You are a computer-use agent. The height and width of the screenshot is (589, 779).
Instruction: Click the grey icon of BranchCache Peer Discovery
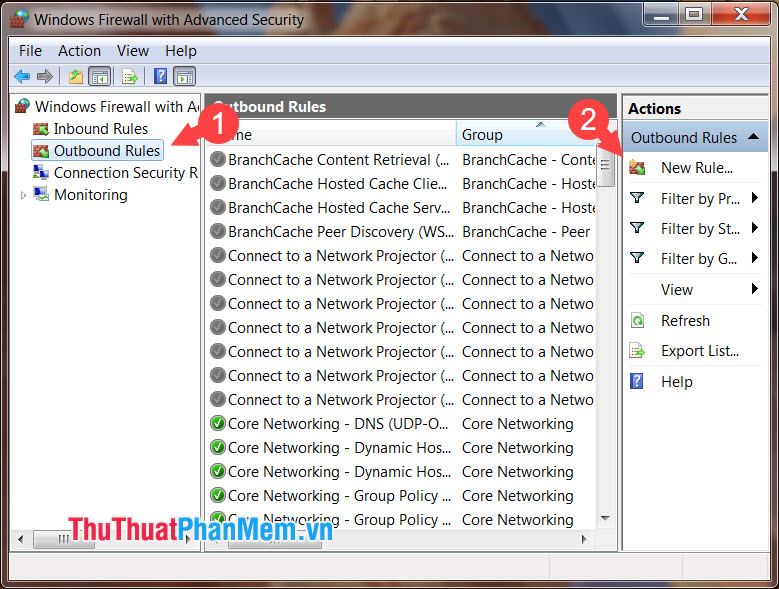[218, 231]
